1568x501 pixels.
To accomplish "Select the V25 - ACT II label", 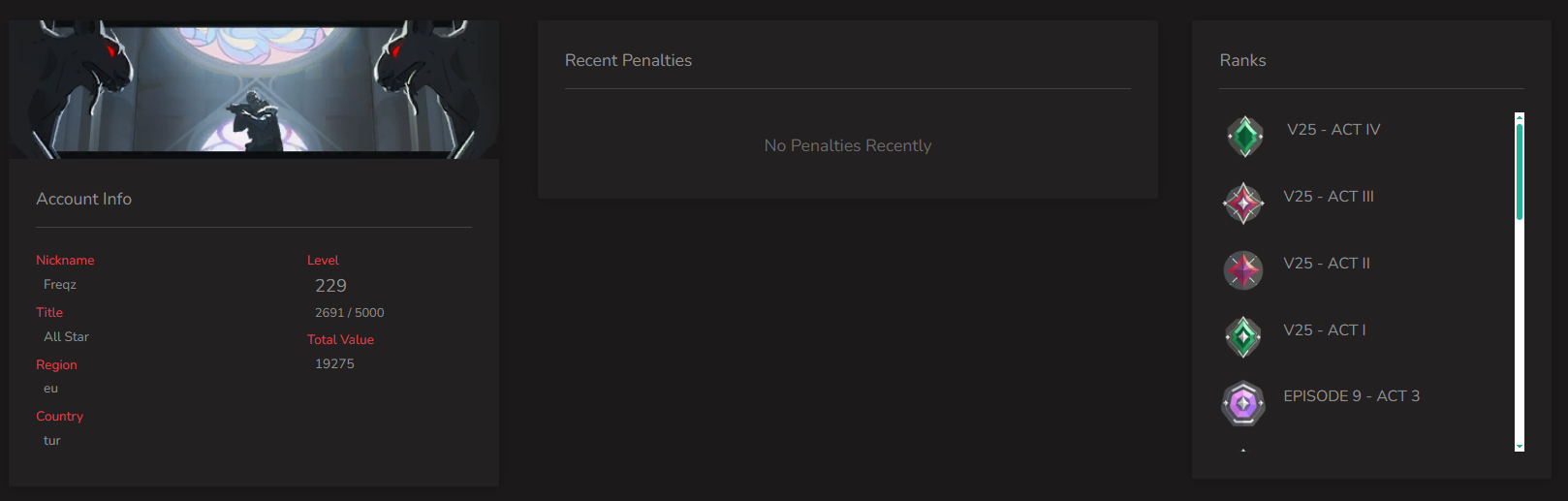I will tap(1326, 264).
